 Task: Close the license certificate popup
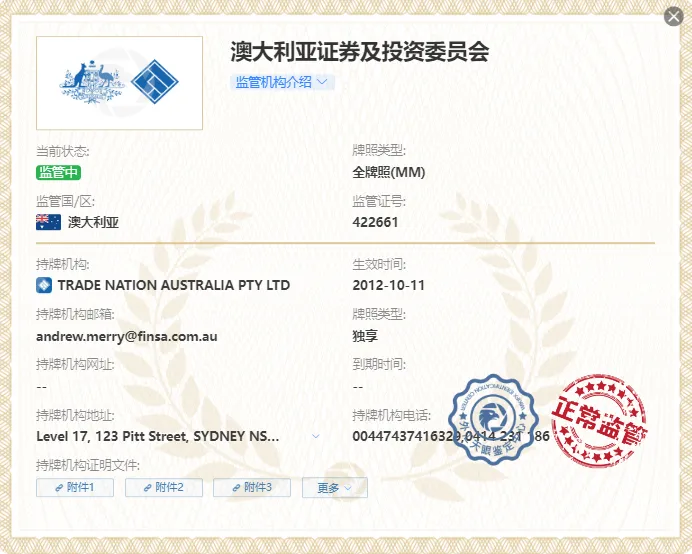[673, 16]
